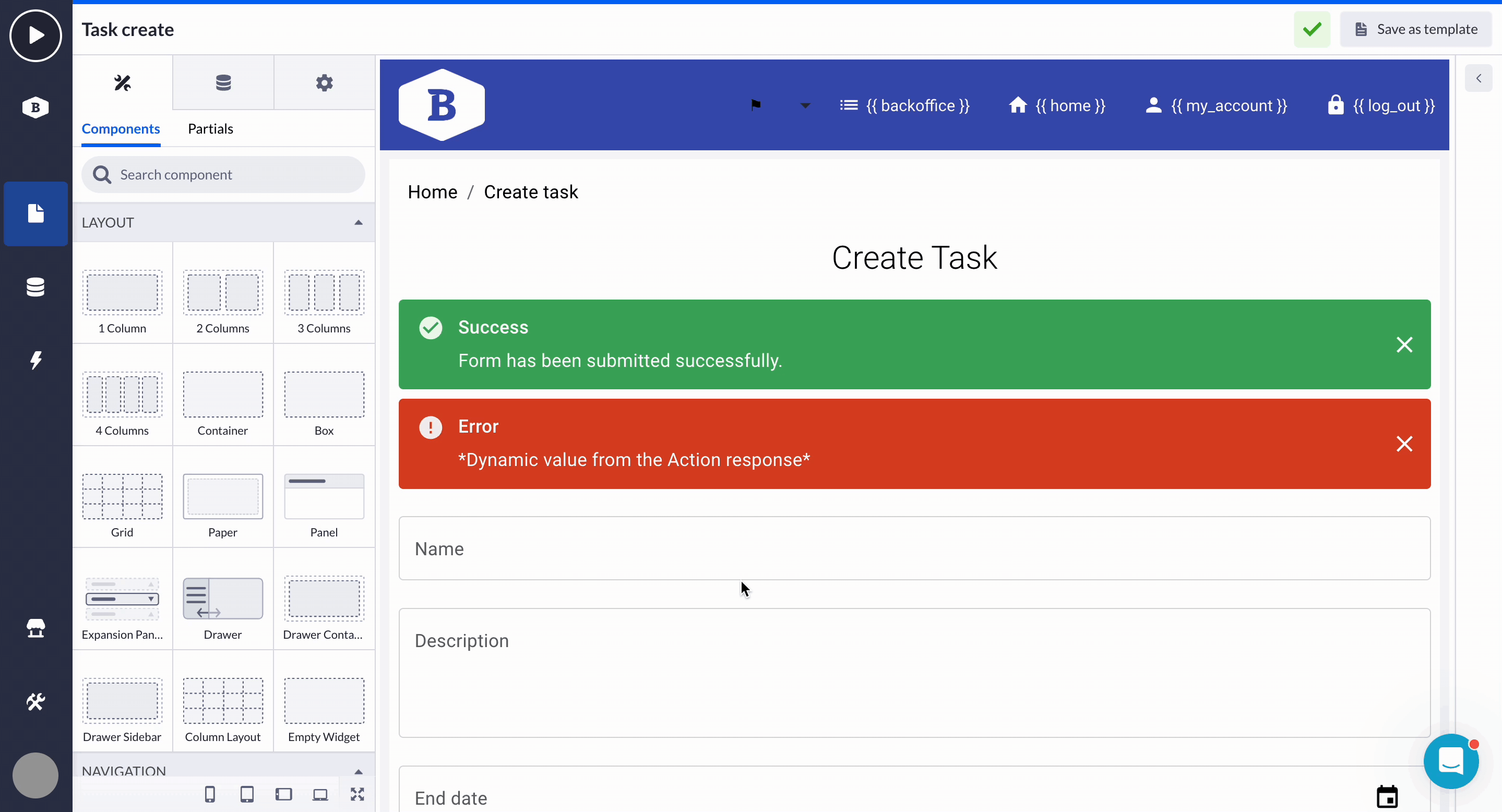1502x812 pixels.
Task: Open the Tools icon in left sidebar
Action: [35, 701]
